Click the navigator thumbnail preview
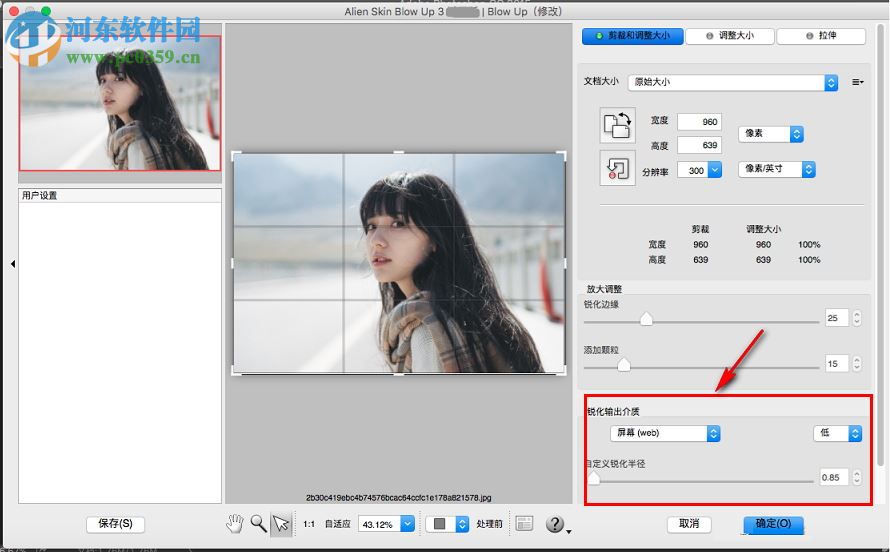The width and height of the screenshot is (890, 552). pyautogui.click(x=120, y=103)
